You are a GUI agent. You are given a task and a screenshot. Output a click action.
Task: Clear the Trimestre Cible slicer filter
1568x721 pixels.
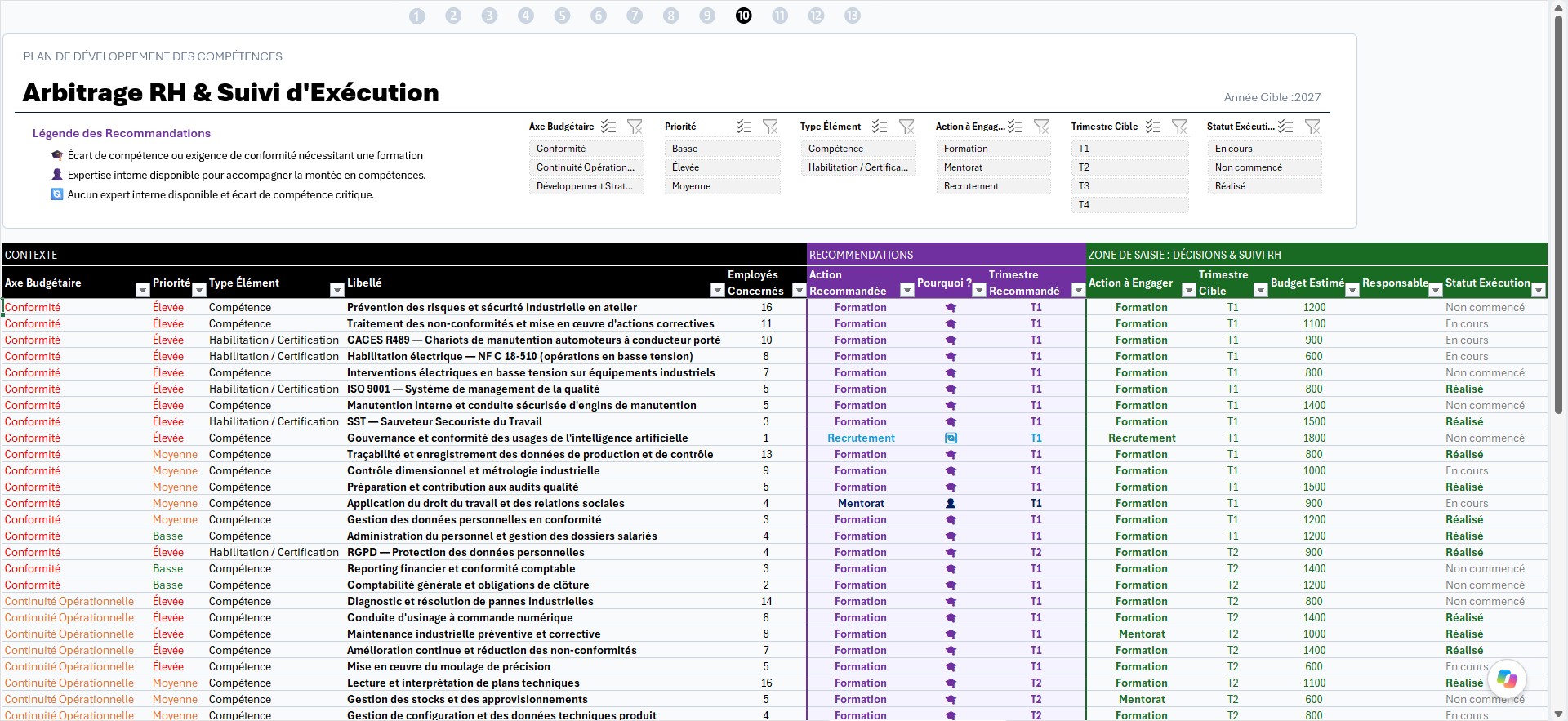tap(1179, 127)
